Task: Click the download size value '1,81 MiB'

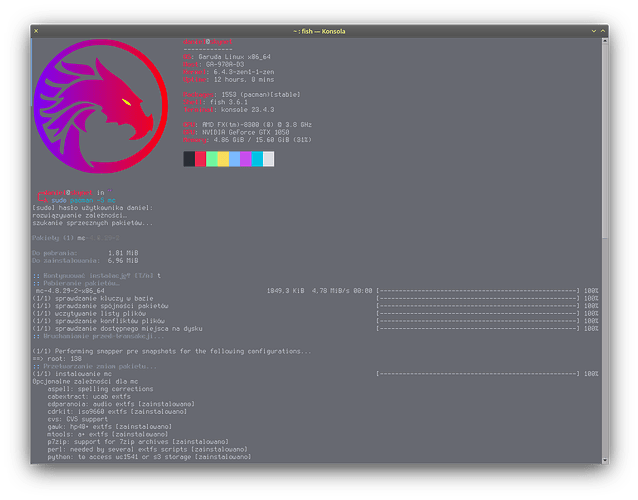Action: 123,253
